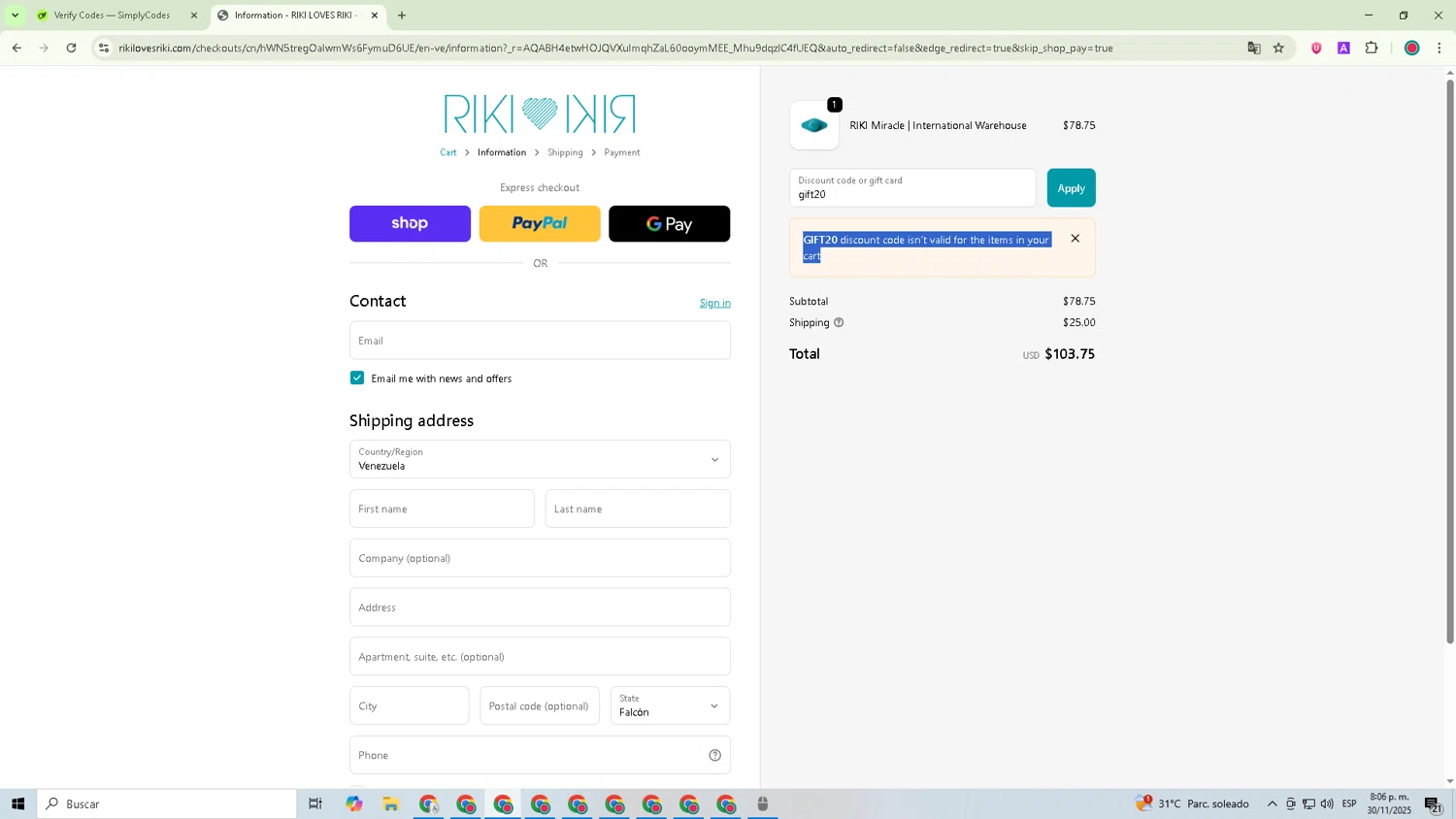Open a new browser tab
Image resolution: width=1456 pixels, height=819 pixels.
point(402,16)
